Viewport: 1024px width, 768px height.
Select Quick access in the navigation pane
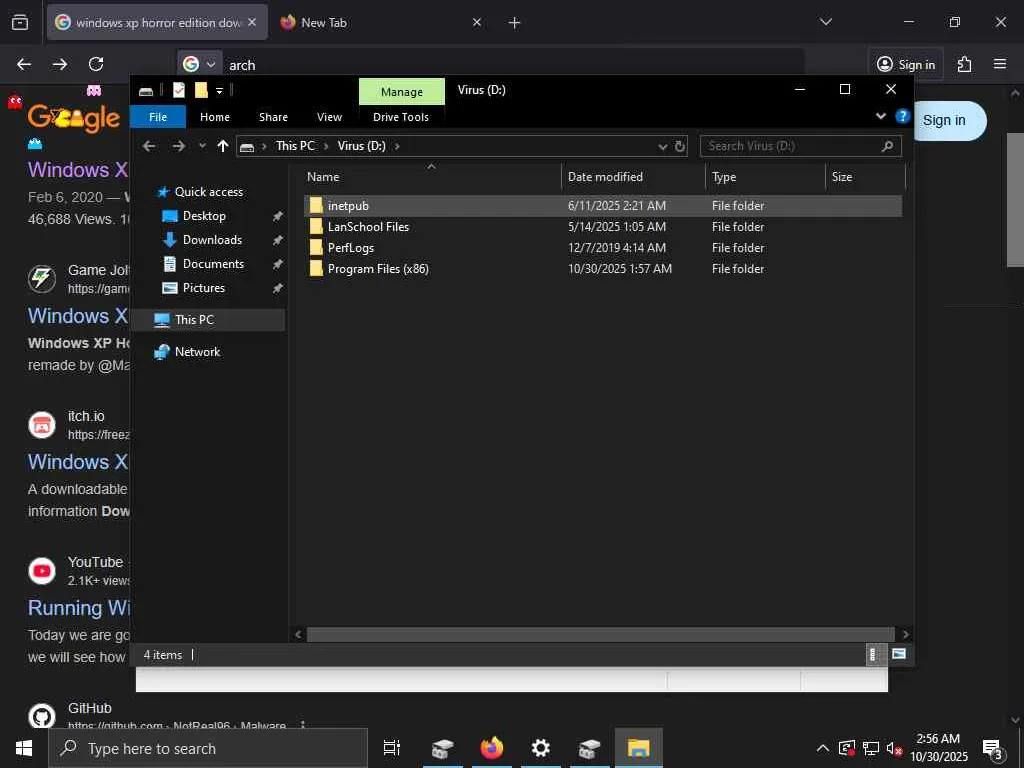click(x=208, y=192)
